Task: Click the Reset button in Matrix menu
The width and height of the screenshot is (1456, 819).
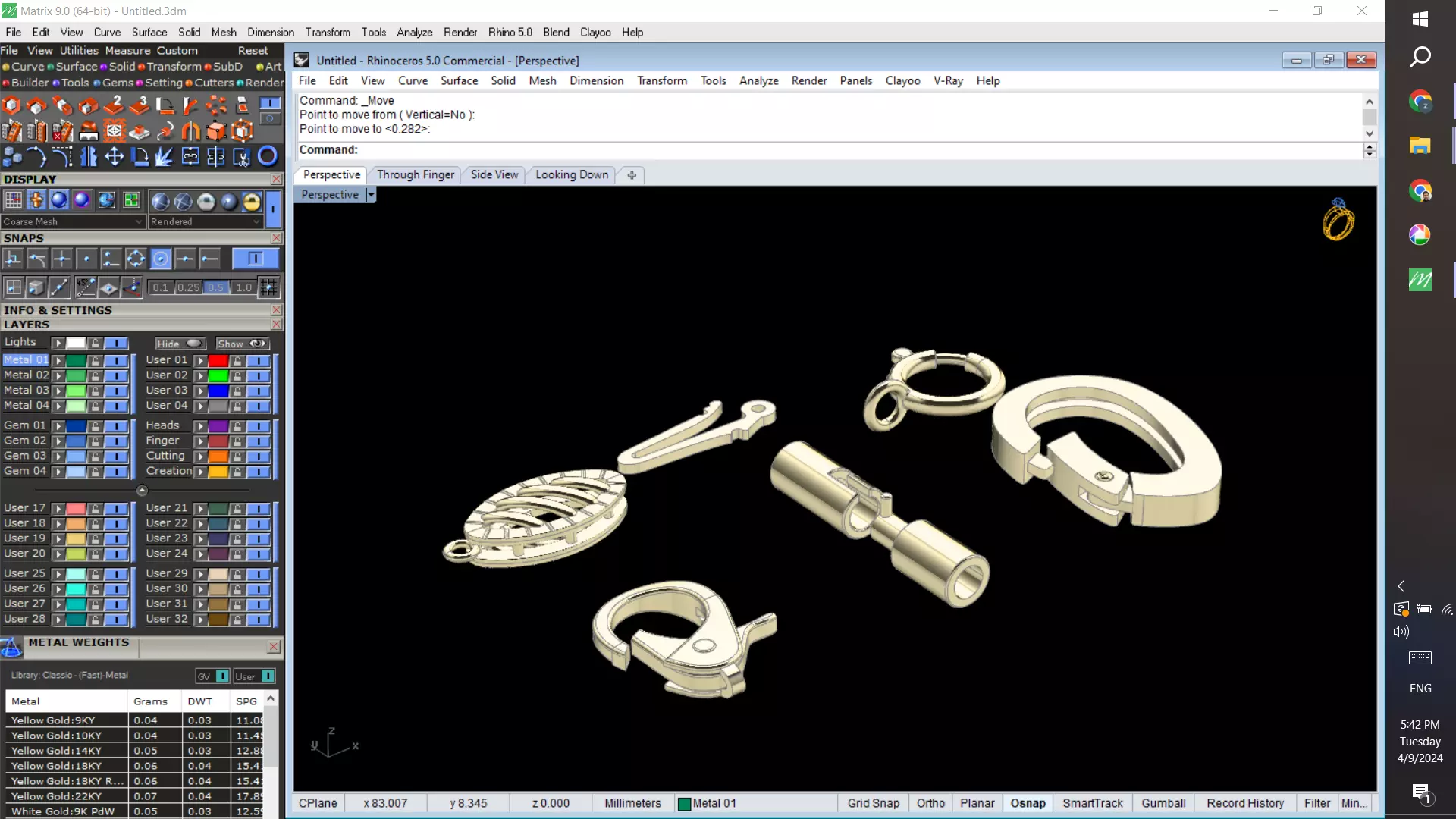Action: 253,50
